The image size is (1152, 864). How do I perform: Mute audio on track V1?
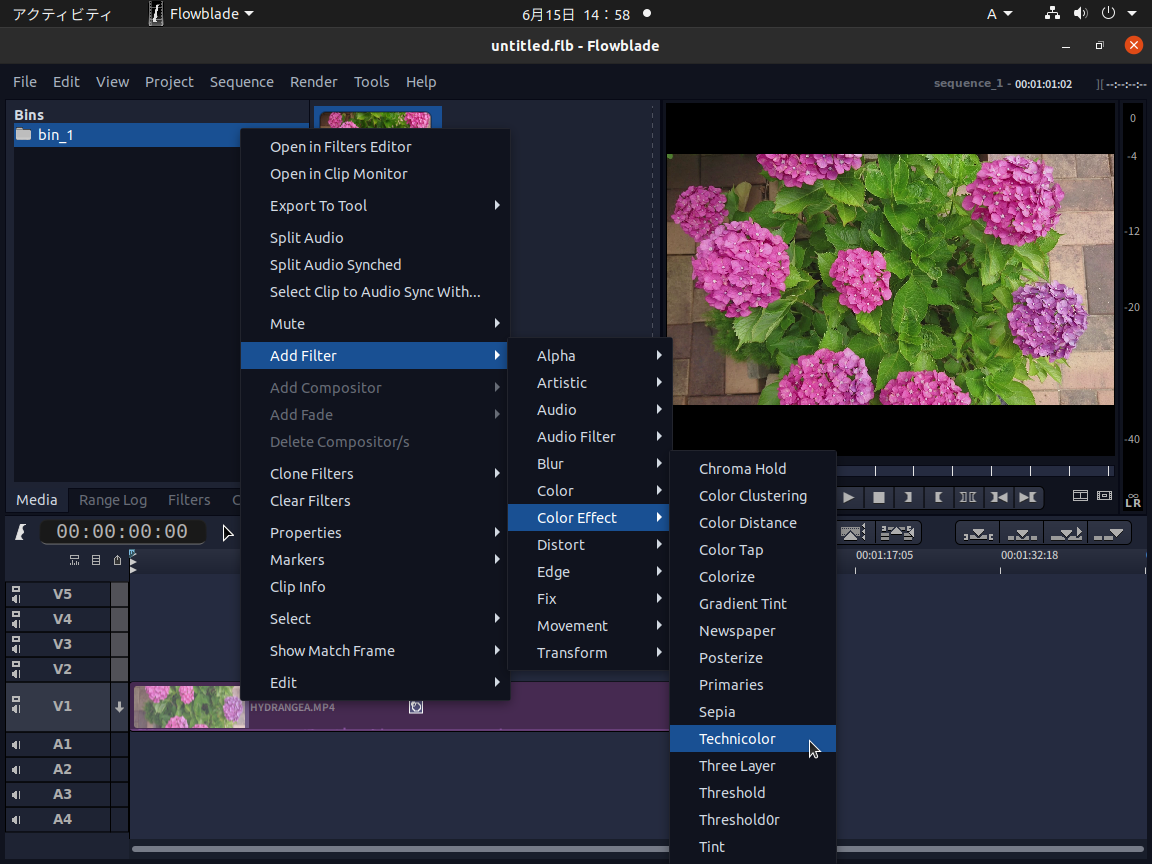15,708
